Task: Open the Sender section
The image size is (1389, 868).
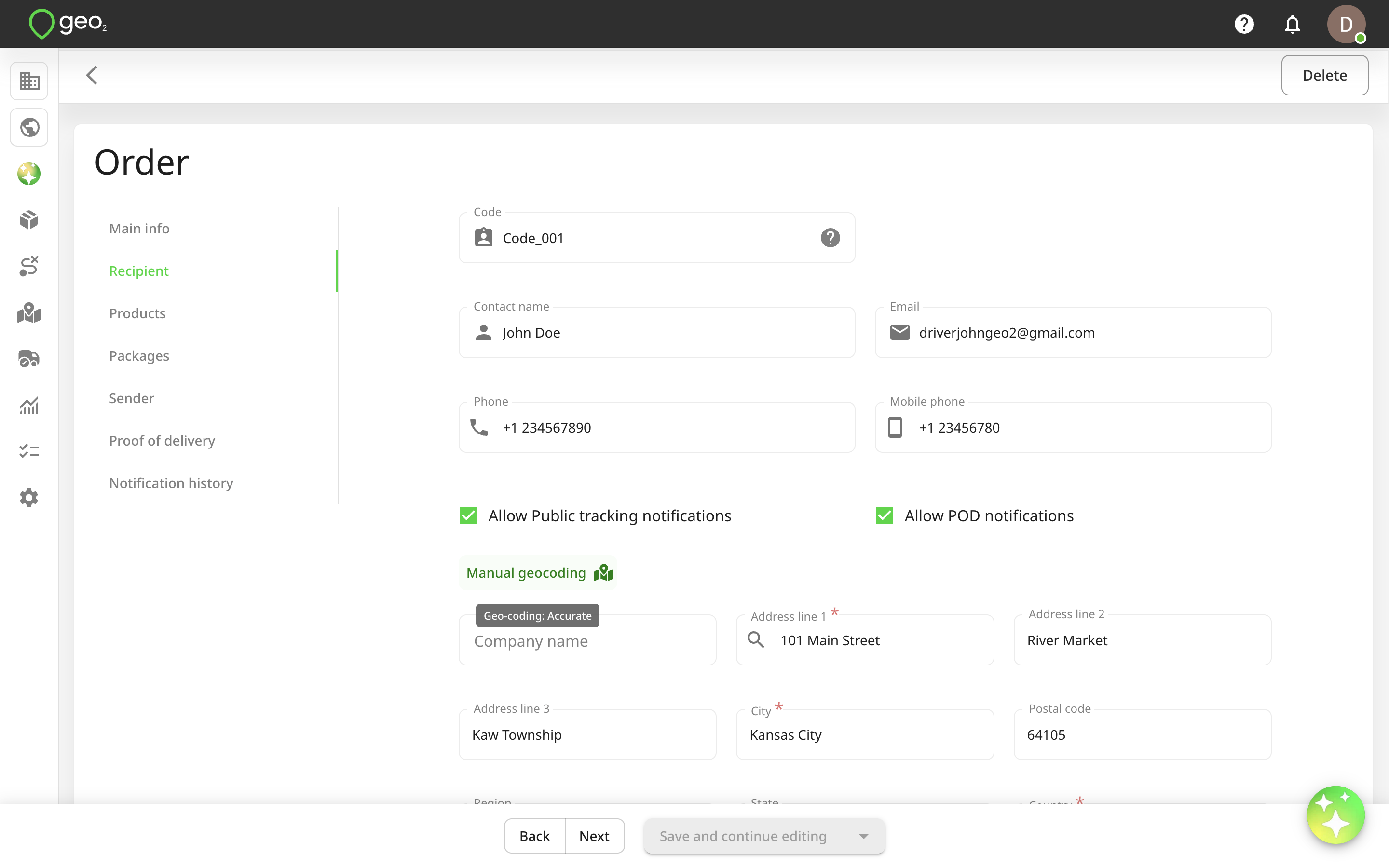Action: [132, 398]
